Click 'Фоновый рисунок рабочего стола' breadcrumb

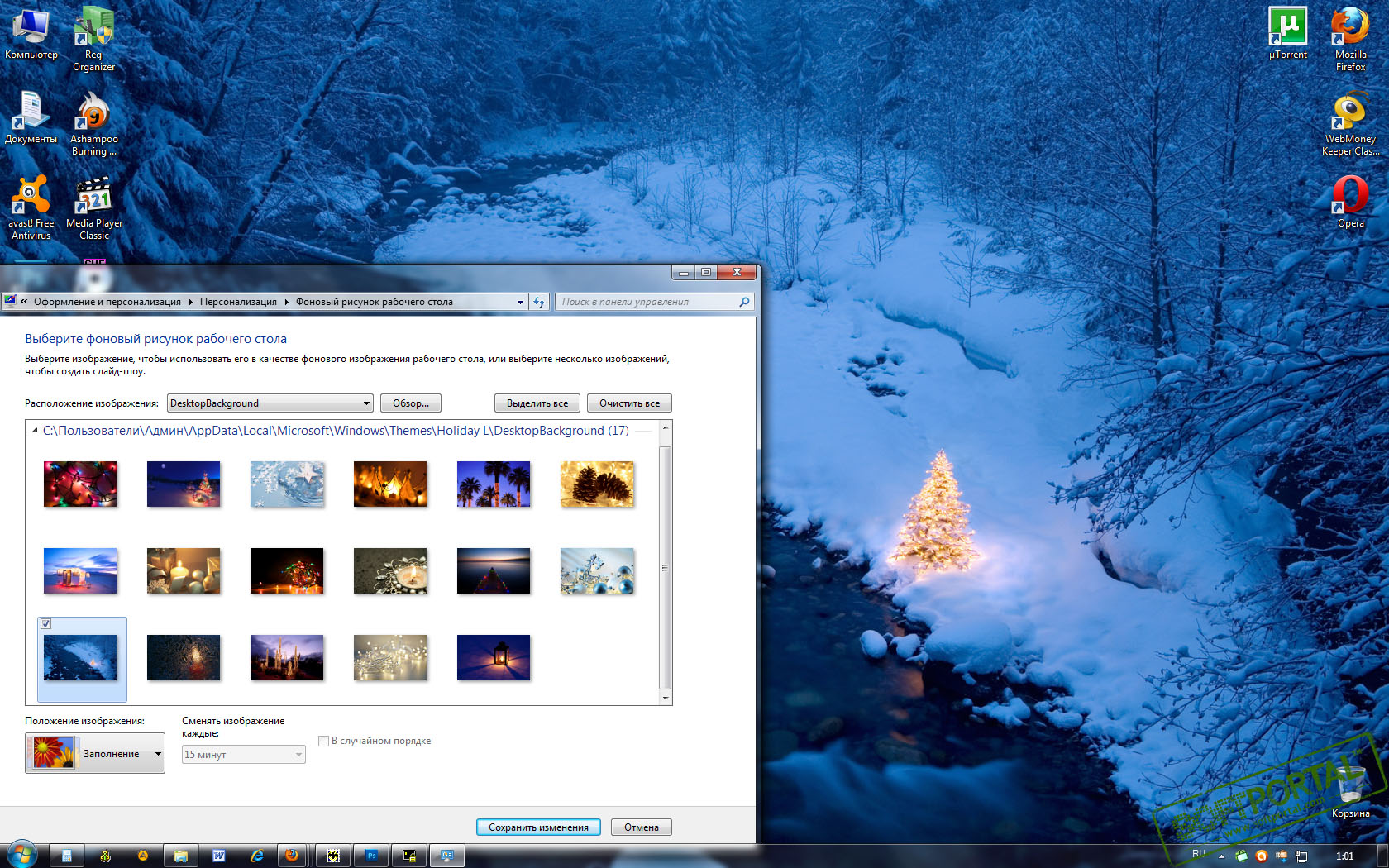(375, 302)
